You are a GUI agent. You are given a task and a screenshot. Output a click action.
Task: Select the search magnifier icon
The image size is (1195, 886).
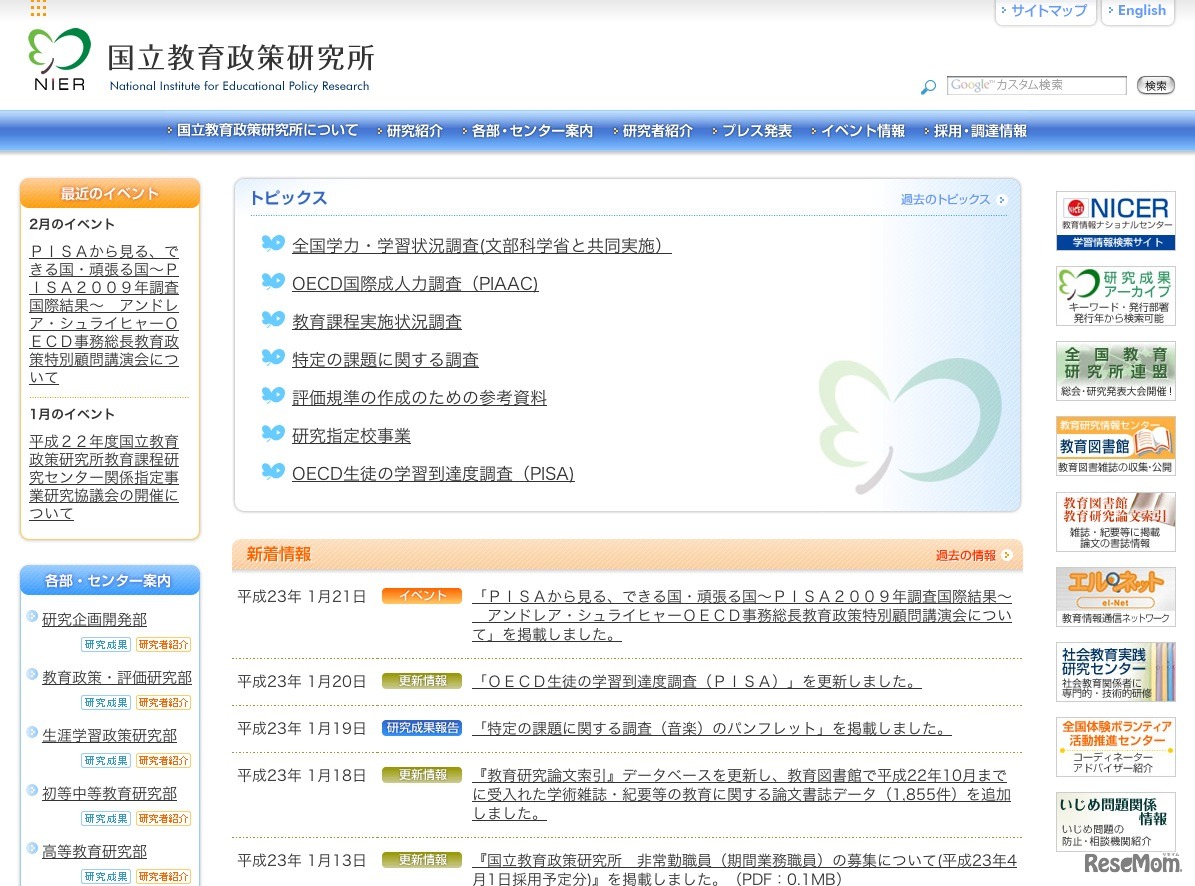pos(926,87)
